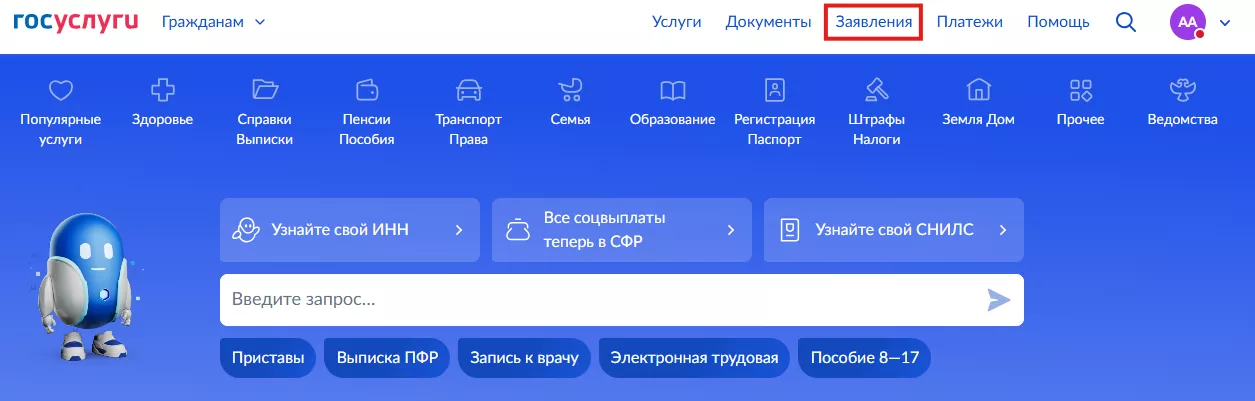This screenshot has width=1255, height=401.
Task: Open the Помощь section
Action: [x=1059, y=22]
